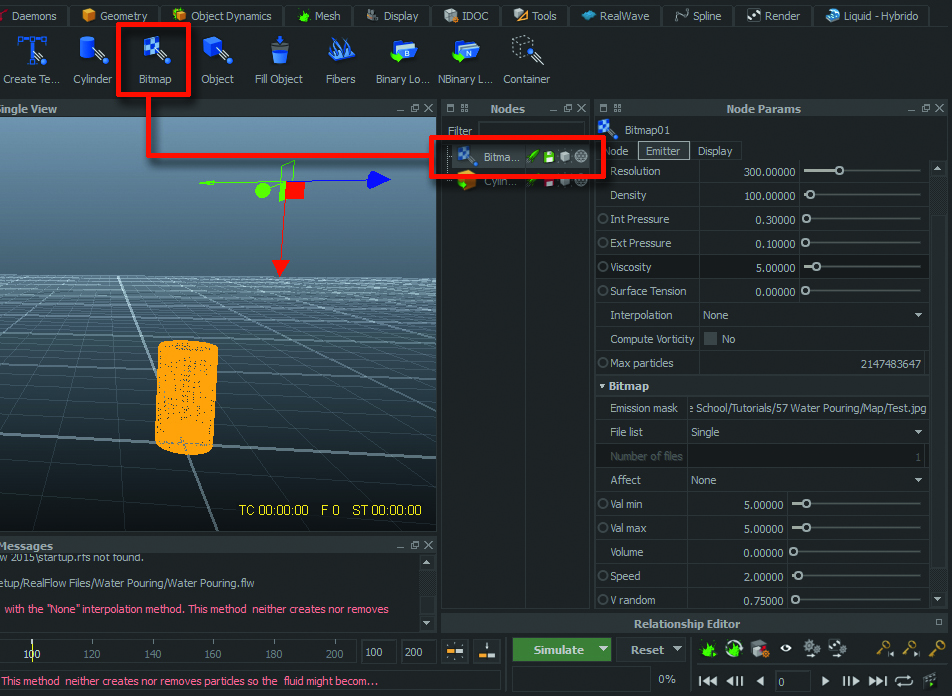Select the Fill Object emitter
Screen dimensions: 952x696
pyautogui.click(x=279, y=60)
